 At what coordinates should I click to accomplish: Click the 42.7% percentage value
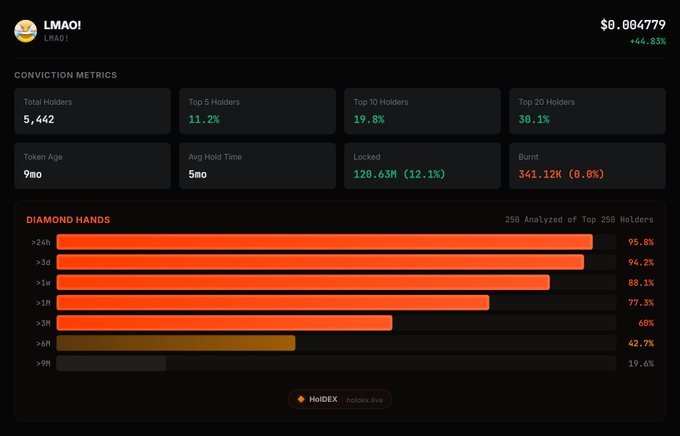[641, 343]
